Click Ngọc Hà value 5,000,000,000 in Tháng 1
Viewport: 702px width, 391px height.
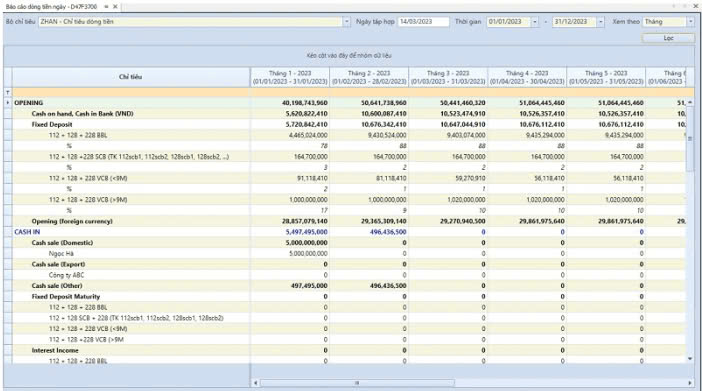click(x=308, y=254)
